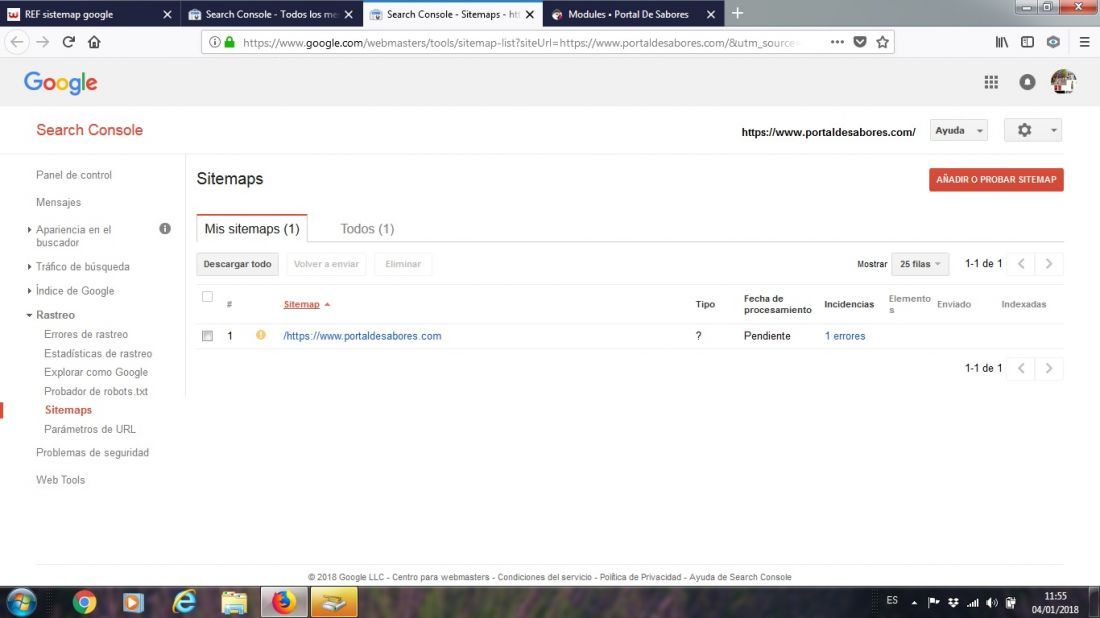Open the Ayuda dropdown
1100x618 pixels.
tap(958, 130)
